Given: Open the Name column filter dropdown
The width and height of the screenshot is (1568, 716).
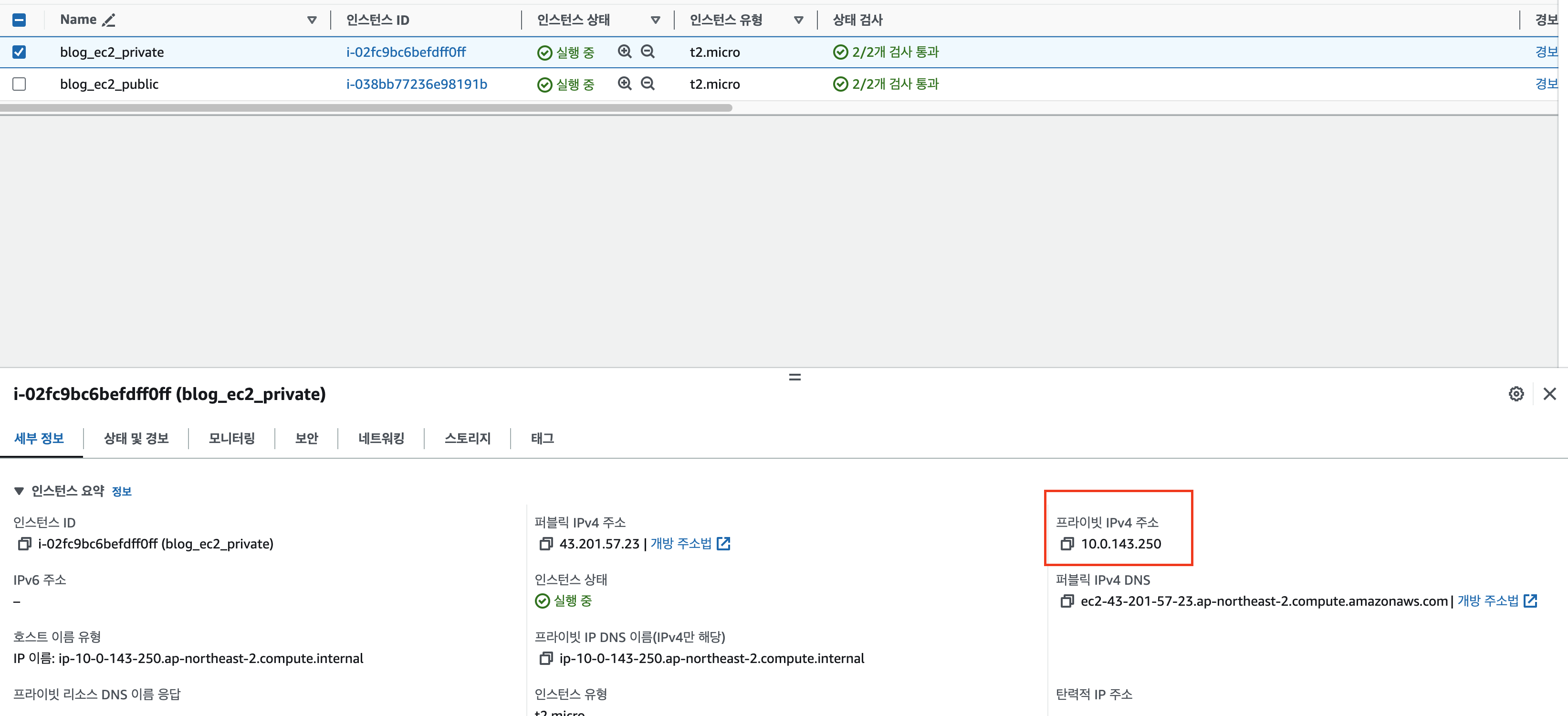Looking at the screenshot, I should (312, 20).
